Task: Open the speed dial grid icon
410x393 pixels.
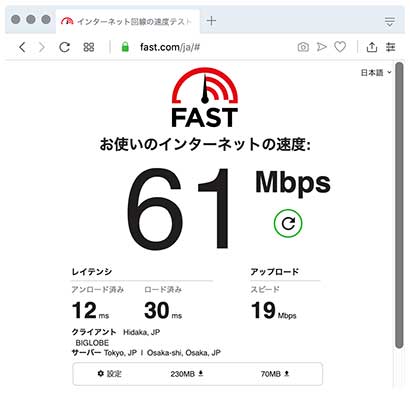Action: coord(88,47)
